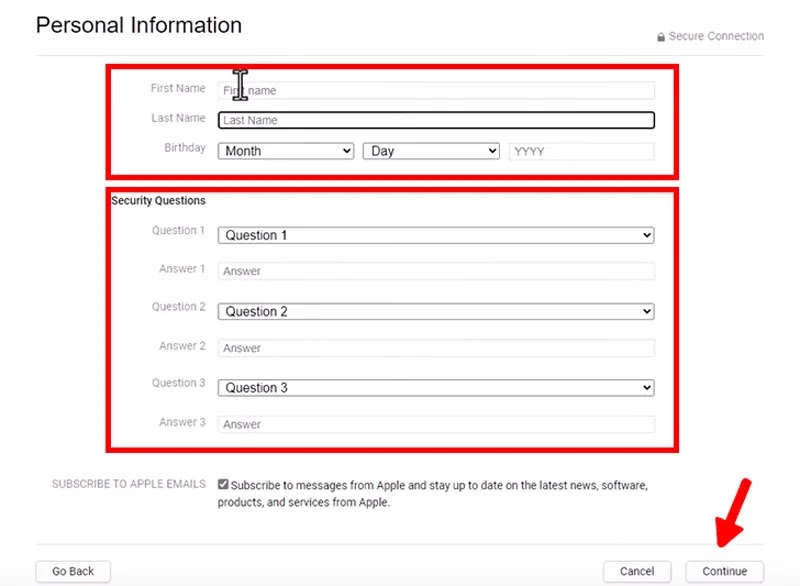Click the Secure Connection lock icon
Image resolution: width=800 pixels, height=586 pixels.
click(661, 37)
